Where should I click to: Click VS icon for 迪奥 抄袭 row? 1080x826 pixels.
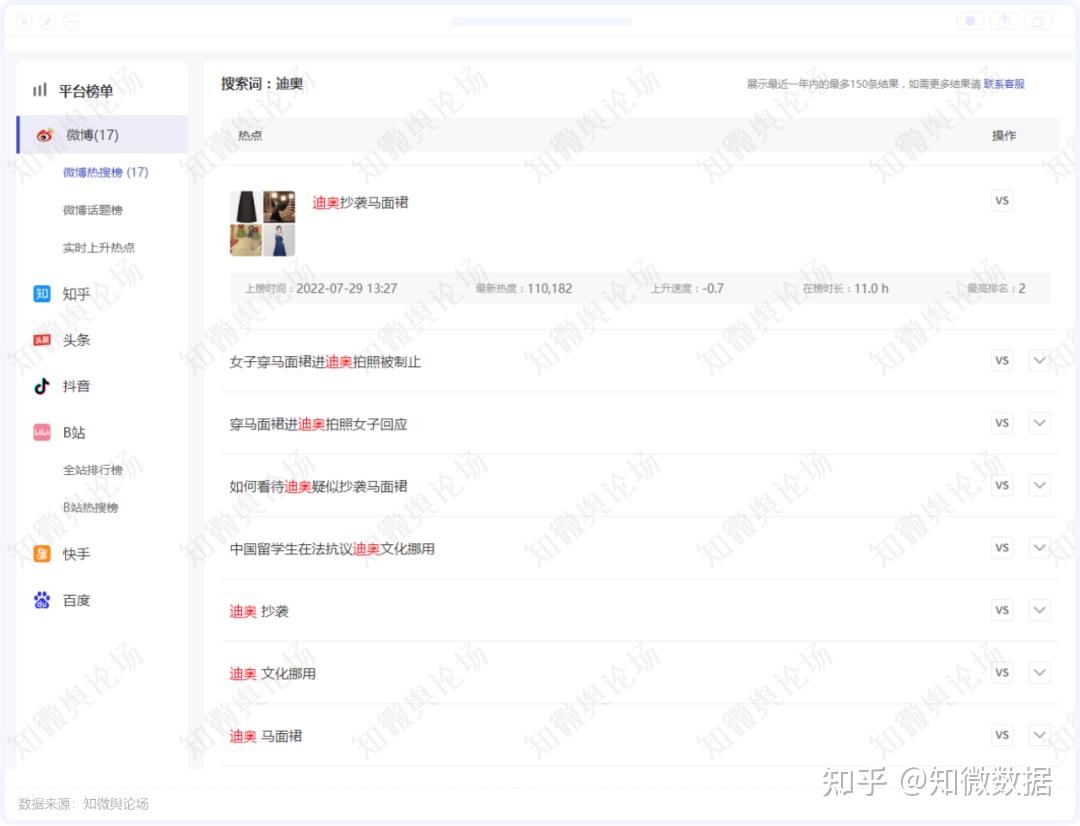point(1002,610)
